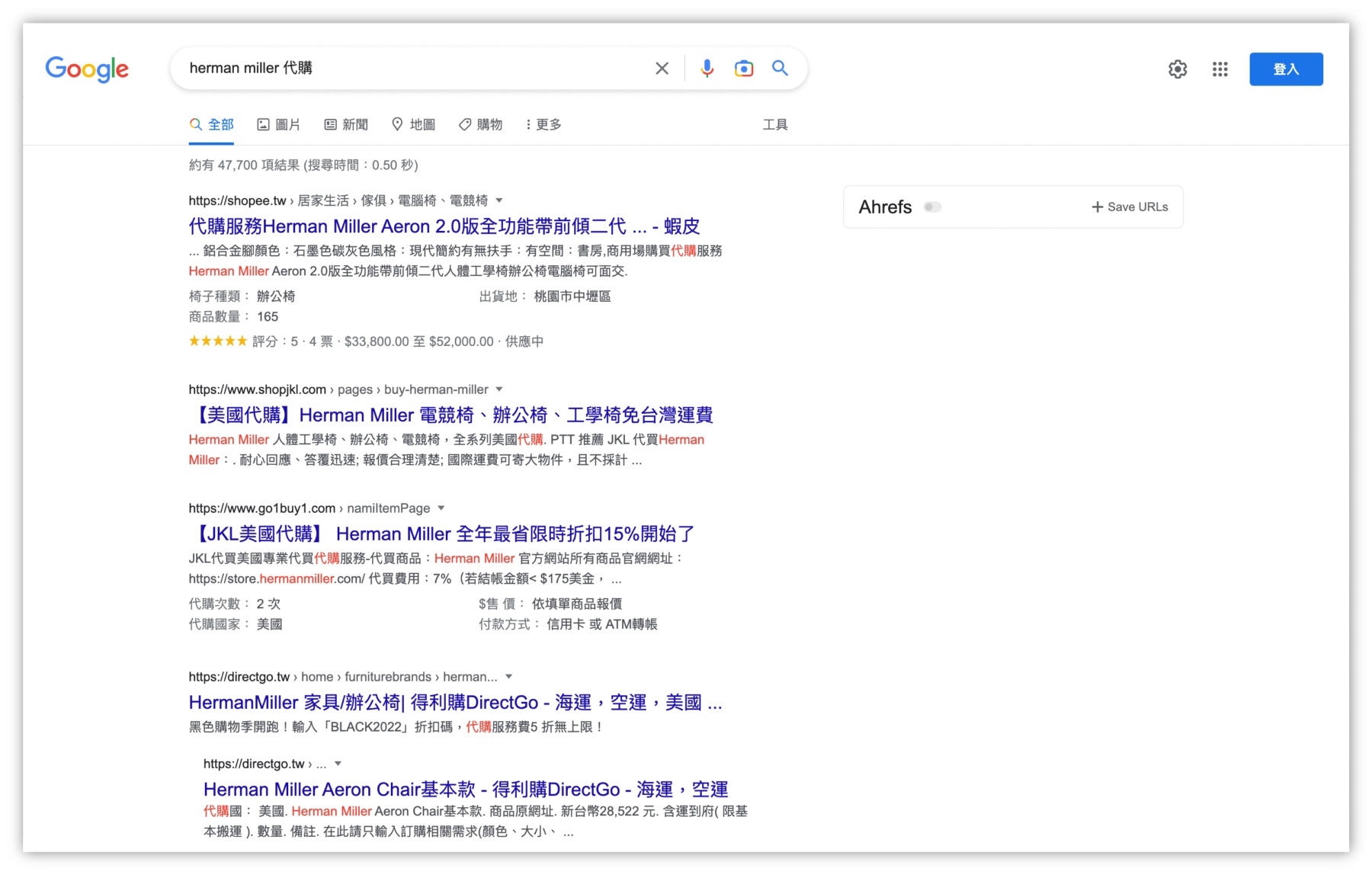Select the 圖片 image search icon
Screen dimensions: 1372x875
263,124
